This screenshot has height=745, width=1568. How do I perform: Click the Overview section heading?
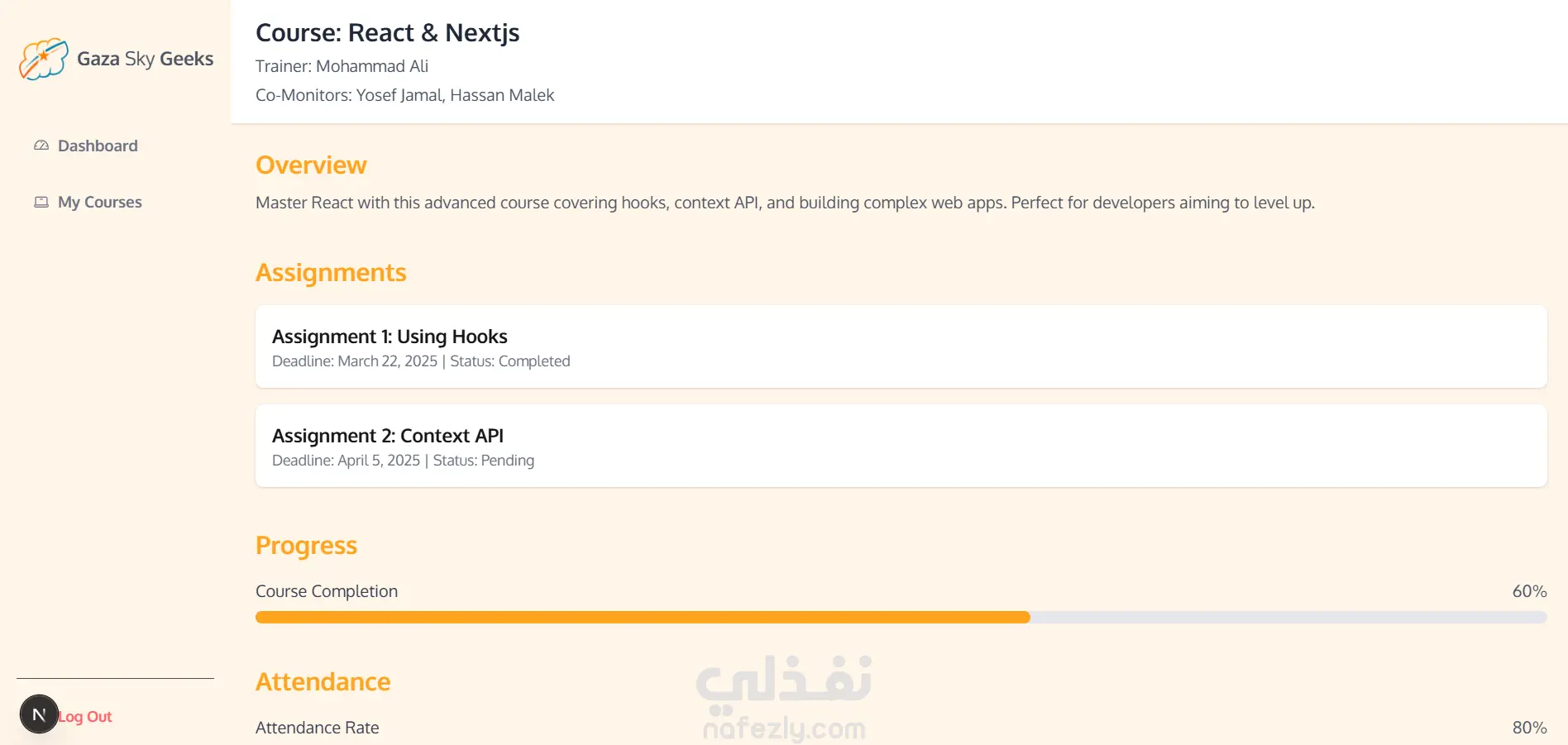click(311, 165)
